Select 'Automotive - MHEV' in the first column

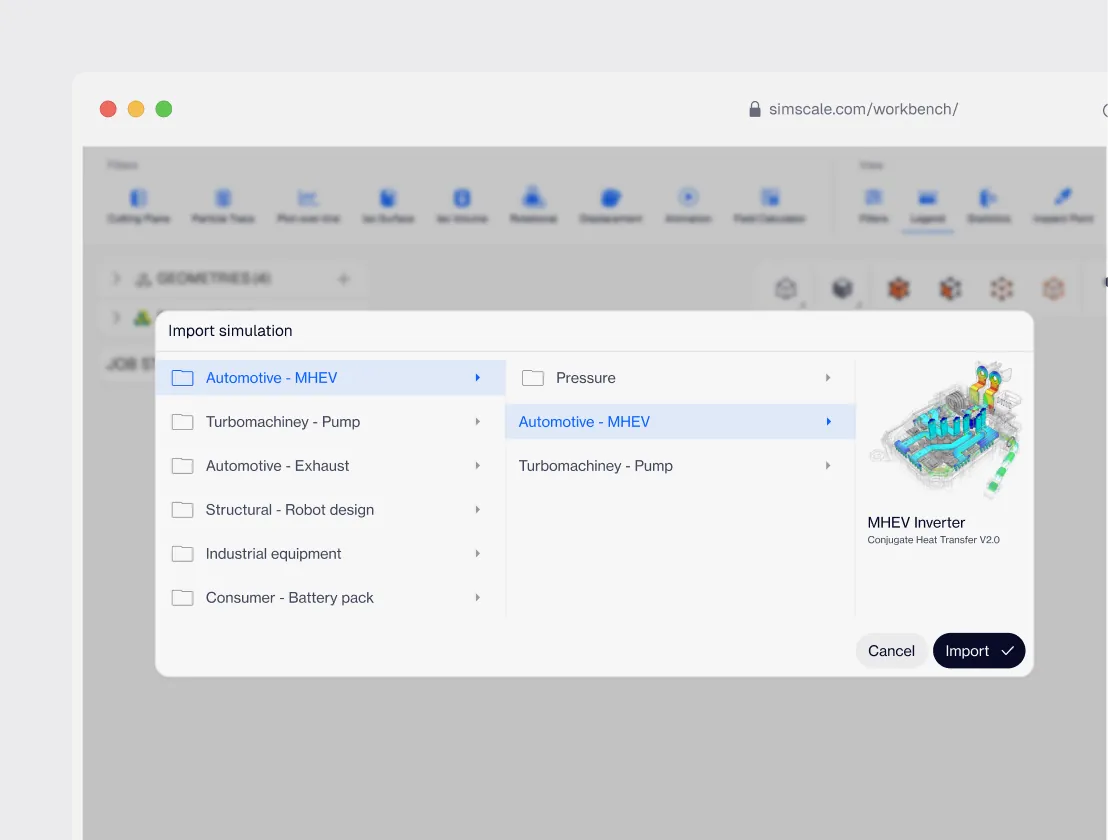pyautogui.click(x=331, y=378)
